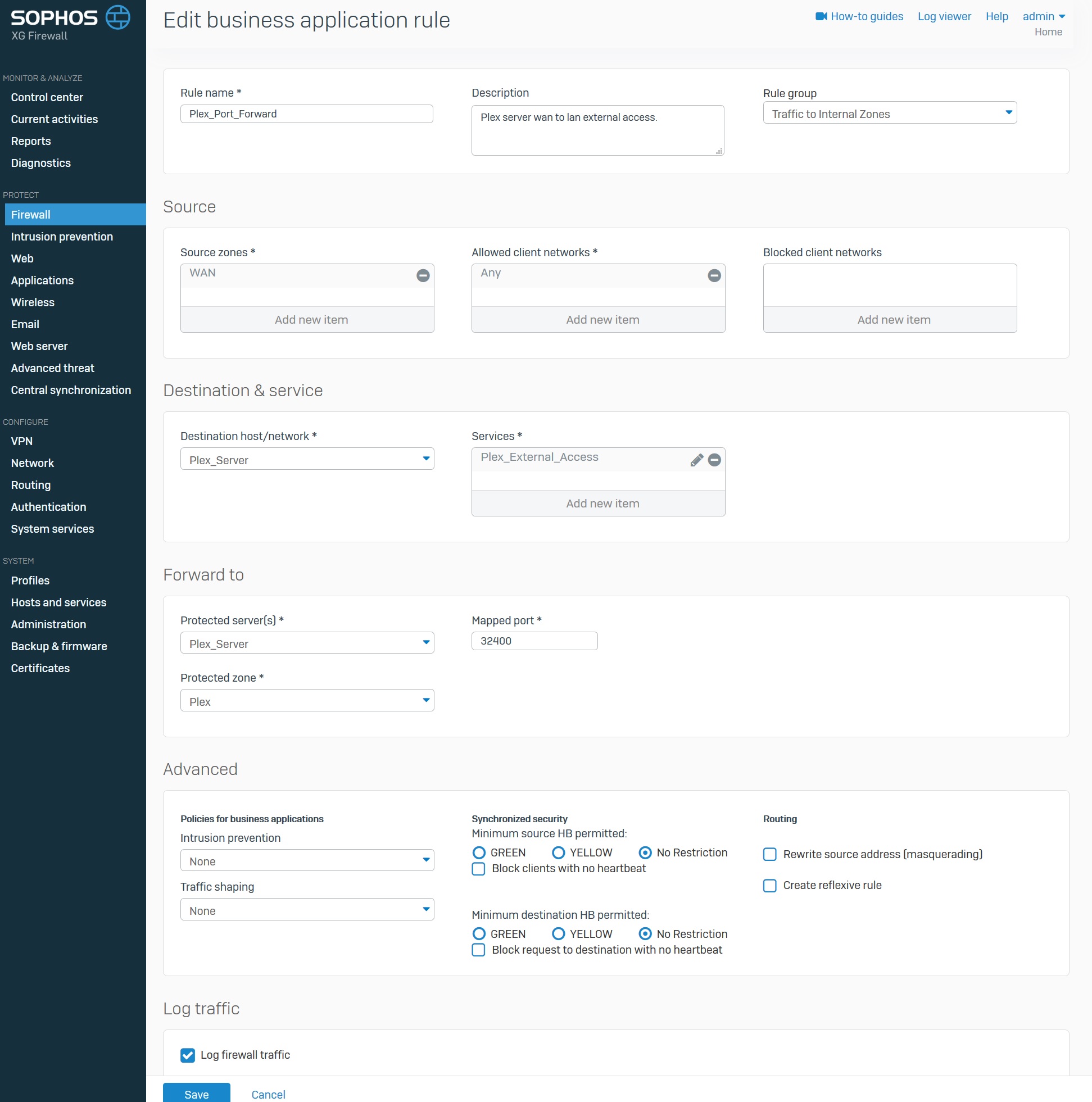This screenshot has width=1092, height=1102.
Task: Open the admin user menu arrow
Action: (x=1061, y=16)
